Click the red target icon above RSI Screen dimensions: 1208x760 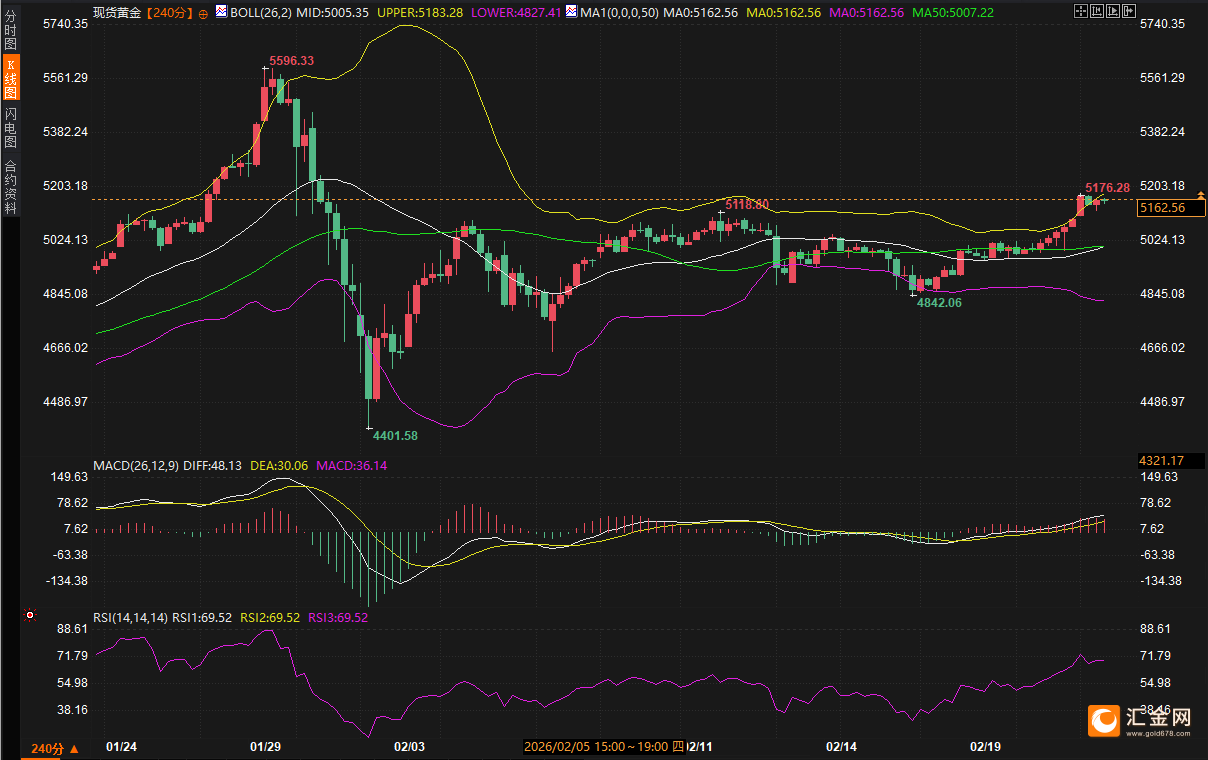pyautogui.click(x=30, y=615)
